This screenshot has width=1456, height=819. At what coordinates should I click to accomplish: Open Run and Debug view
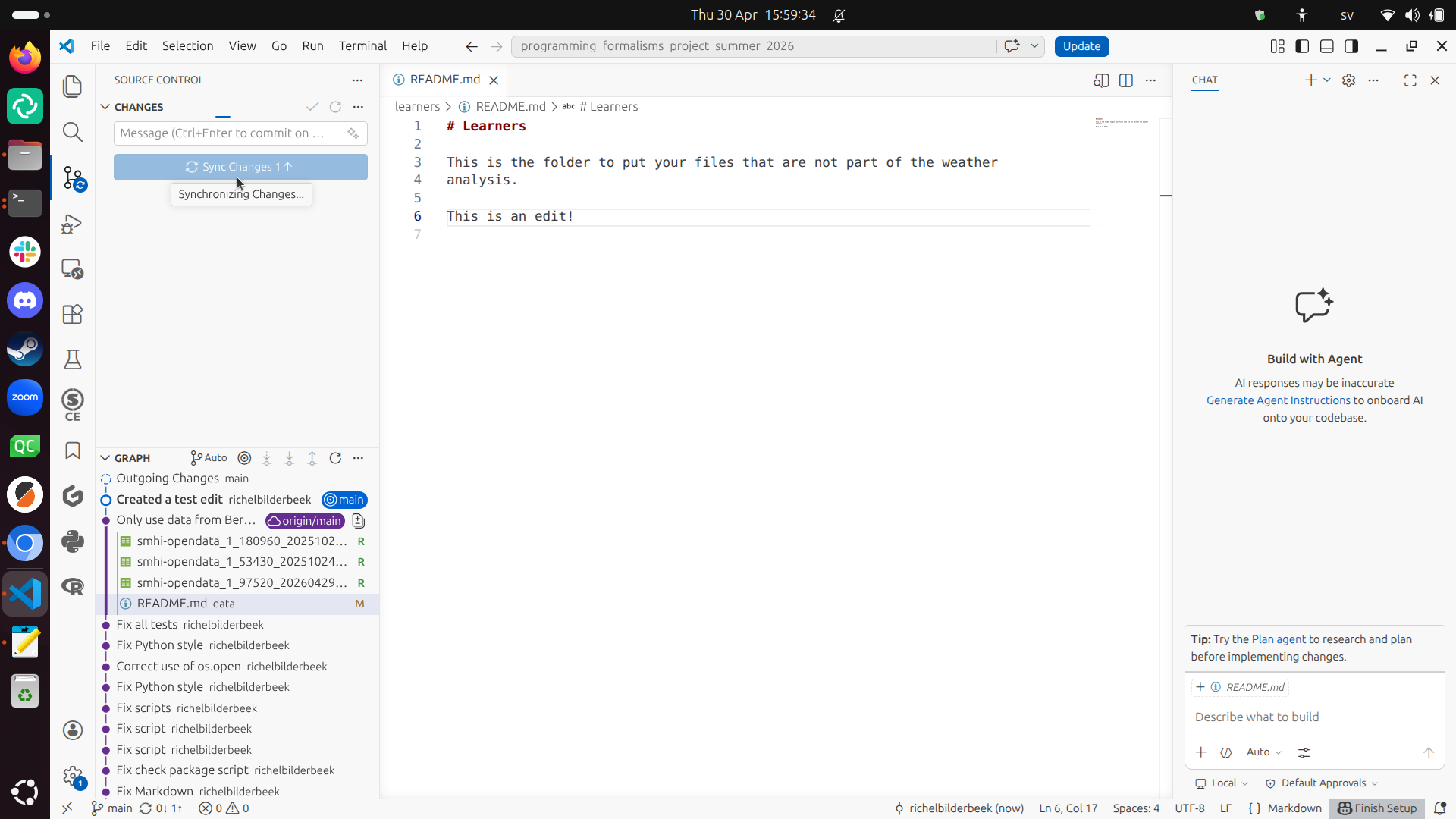[x=73, y=224]
